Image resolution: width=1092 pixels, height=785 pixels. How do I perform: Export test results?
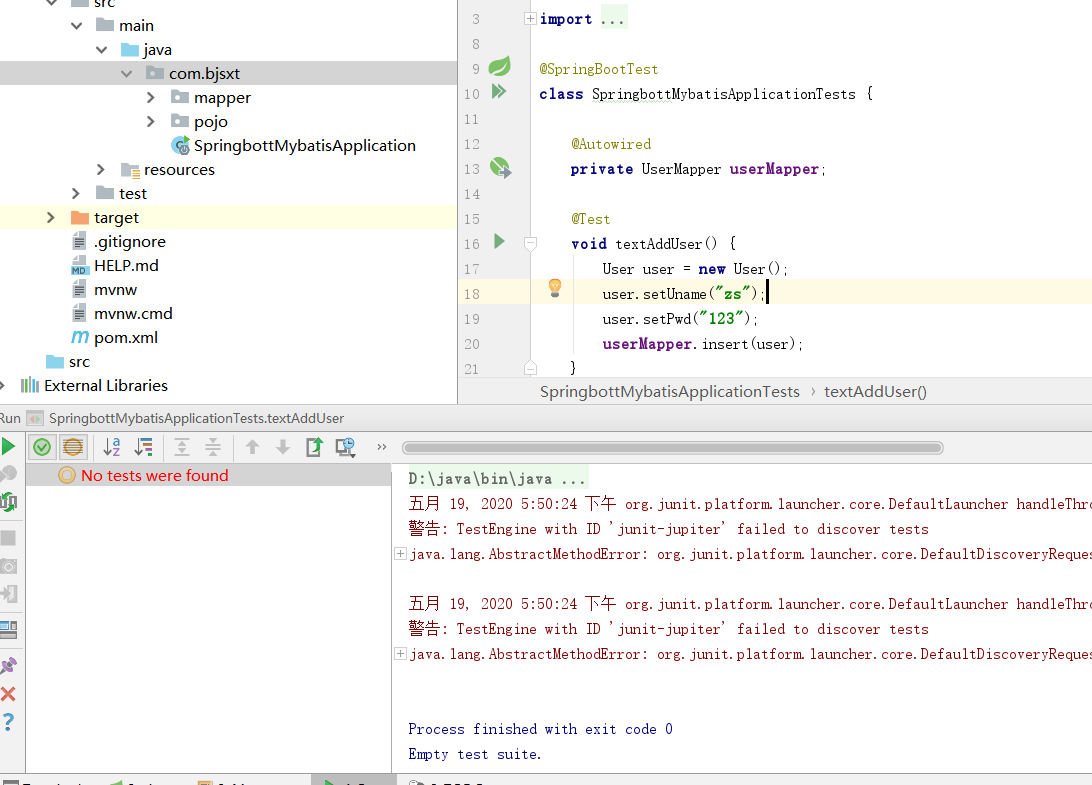(314, 447)
